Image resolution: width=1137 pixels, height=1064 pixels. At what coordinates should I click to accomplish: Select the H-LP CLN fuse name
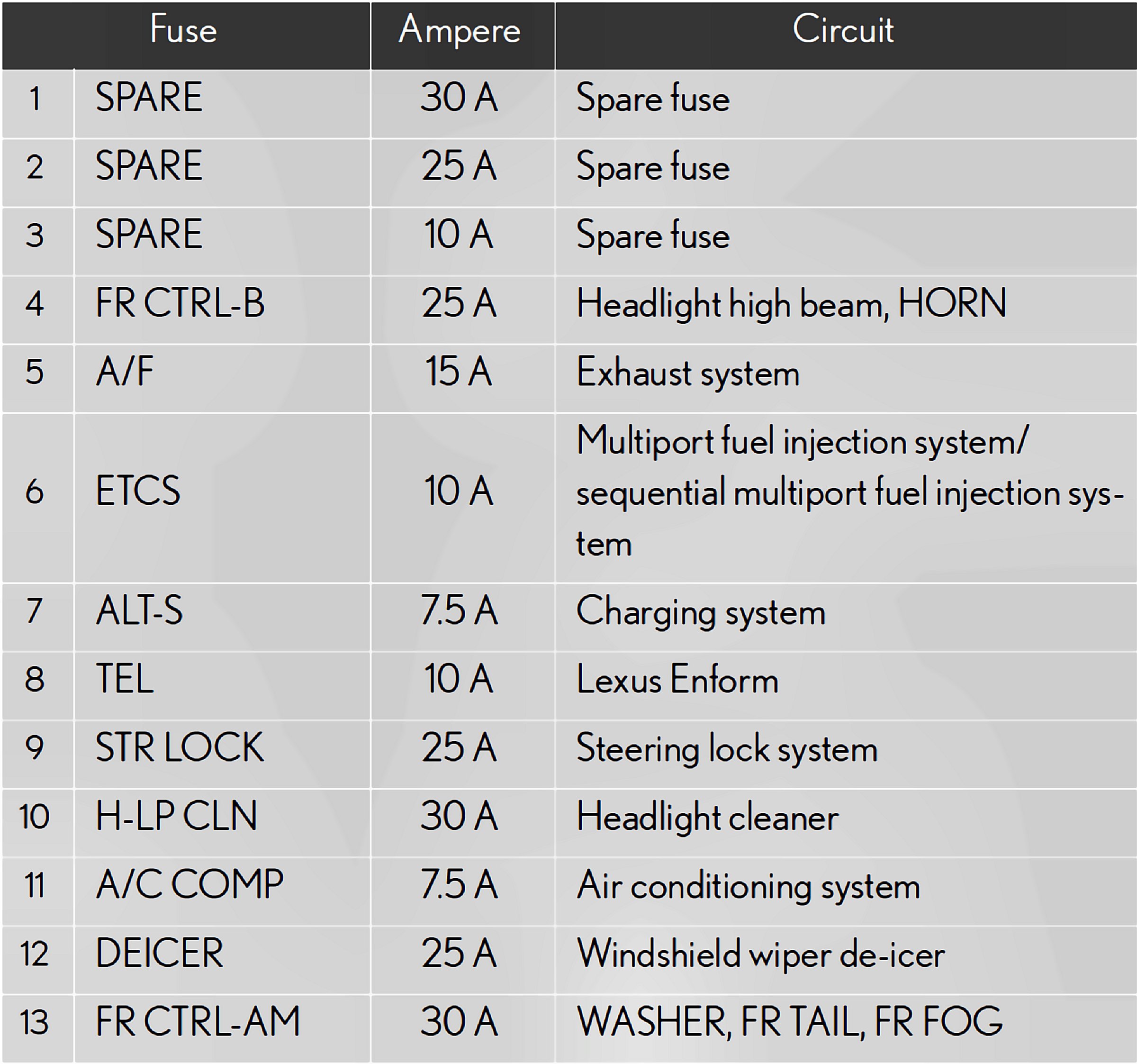point(176,816)
